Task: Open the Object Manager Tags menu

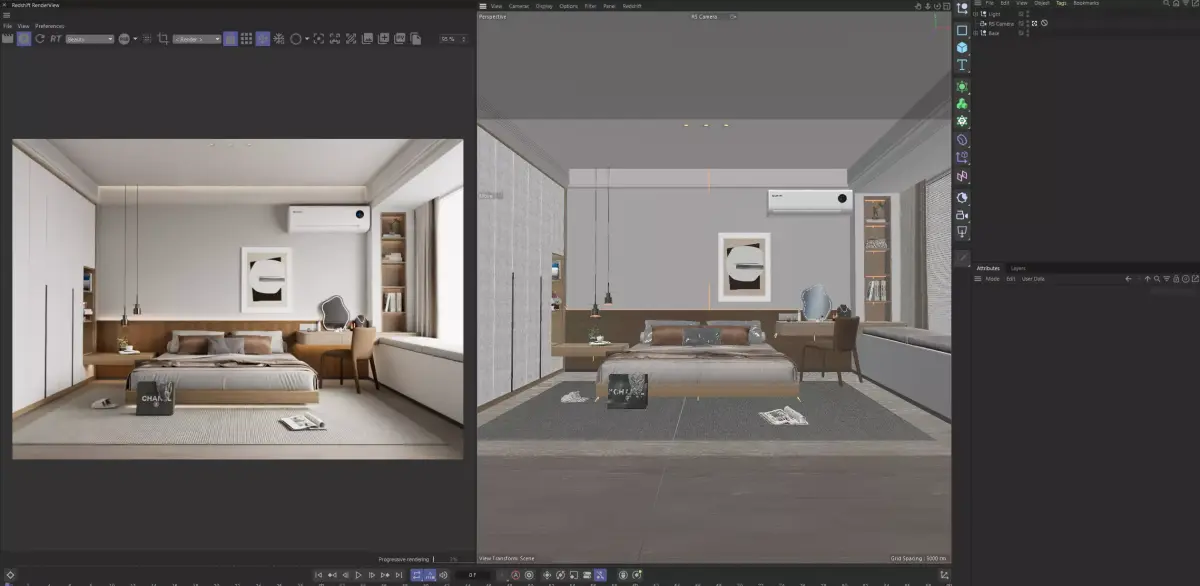Action: point(1061,3)
